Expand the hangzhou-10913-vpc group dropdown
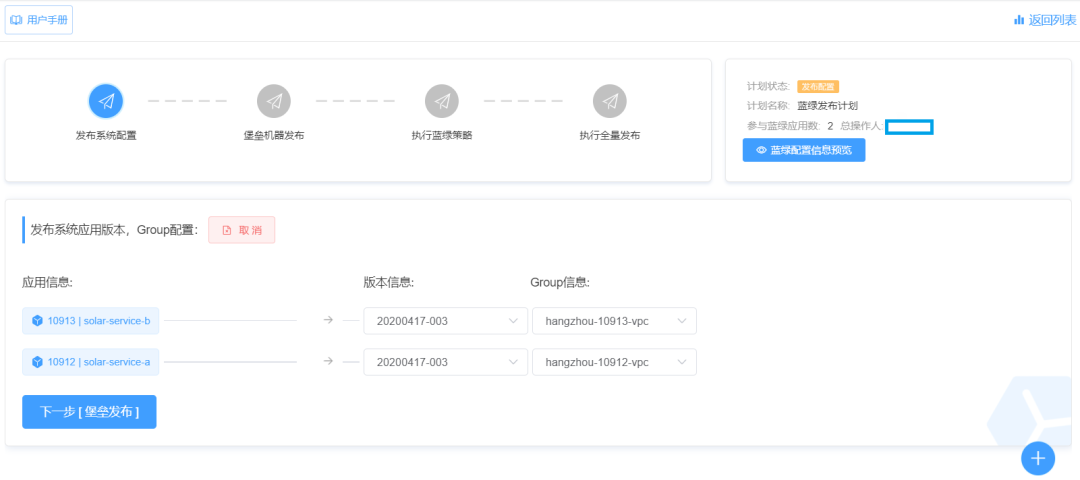Image resolution: width=1080 pixels, height=480 pixels. 613,321
